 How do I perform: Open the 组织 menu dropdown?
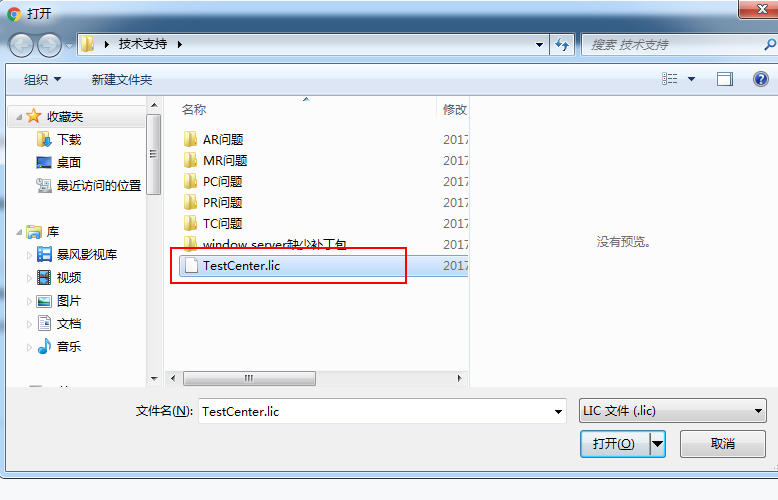pos(42,79)
